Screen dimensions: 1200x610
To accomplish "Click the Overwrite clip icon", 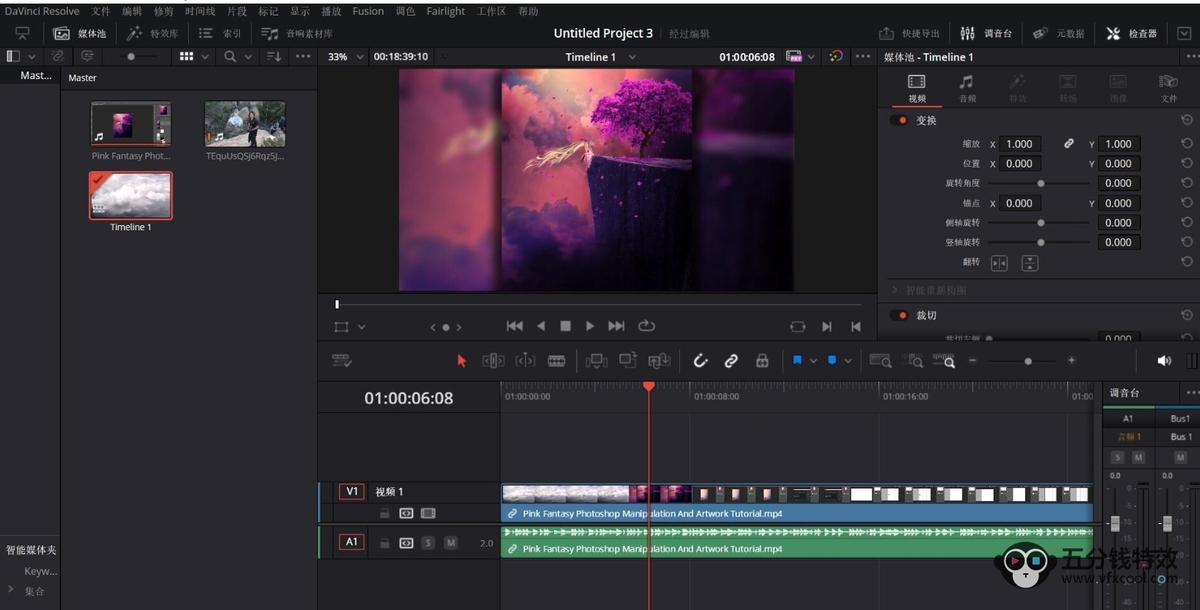I will click(628, 361).
